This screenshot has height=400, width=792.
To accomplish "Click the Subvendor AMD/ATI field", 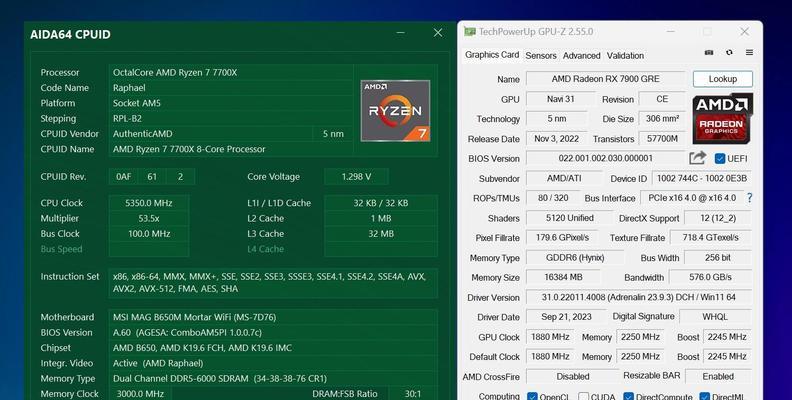I will 564,178.
